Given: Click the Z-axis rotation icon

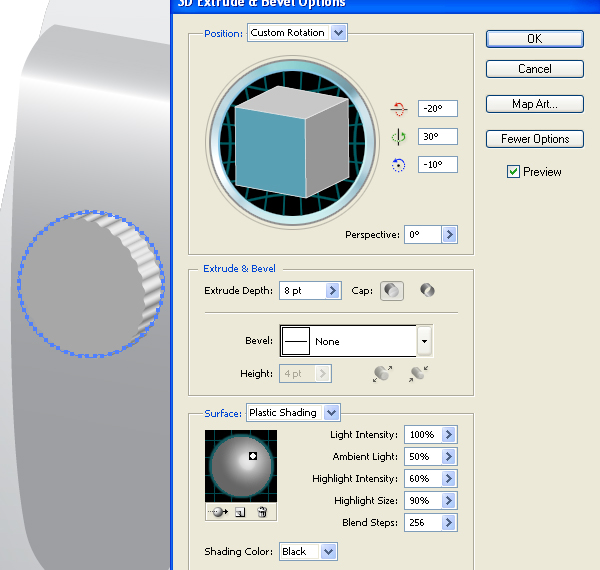Looking at the screenshot, I should click(x=398, y=165).
